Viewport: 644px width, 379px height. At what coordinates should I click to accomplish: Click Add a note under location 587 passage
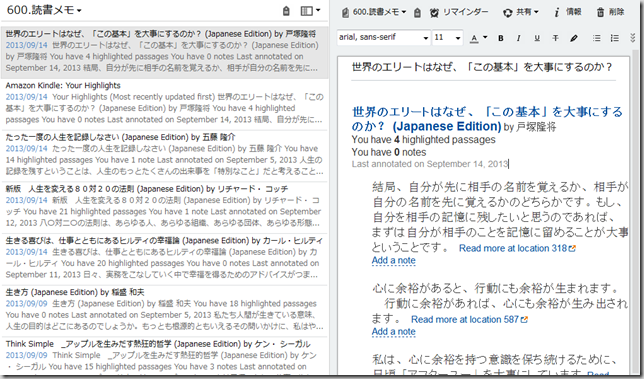tap(393, 331)
